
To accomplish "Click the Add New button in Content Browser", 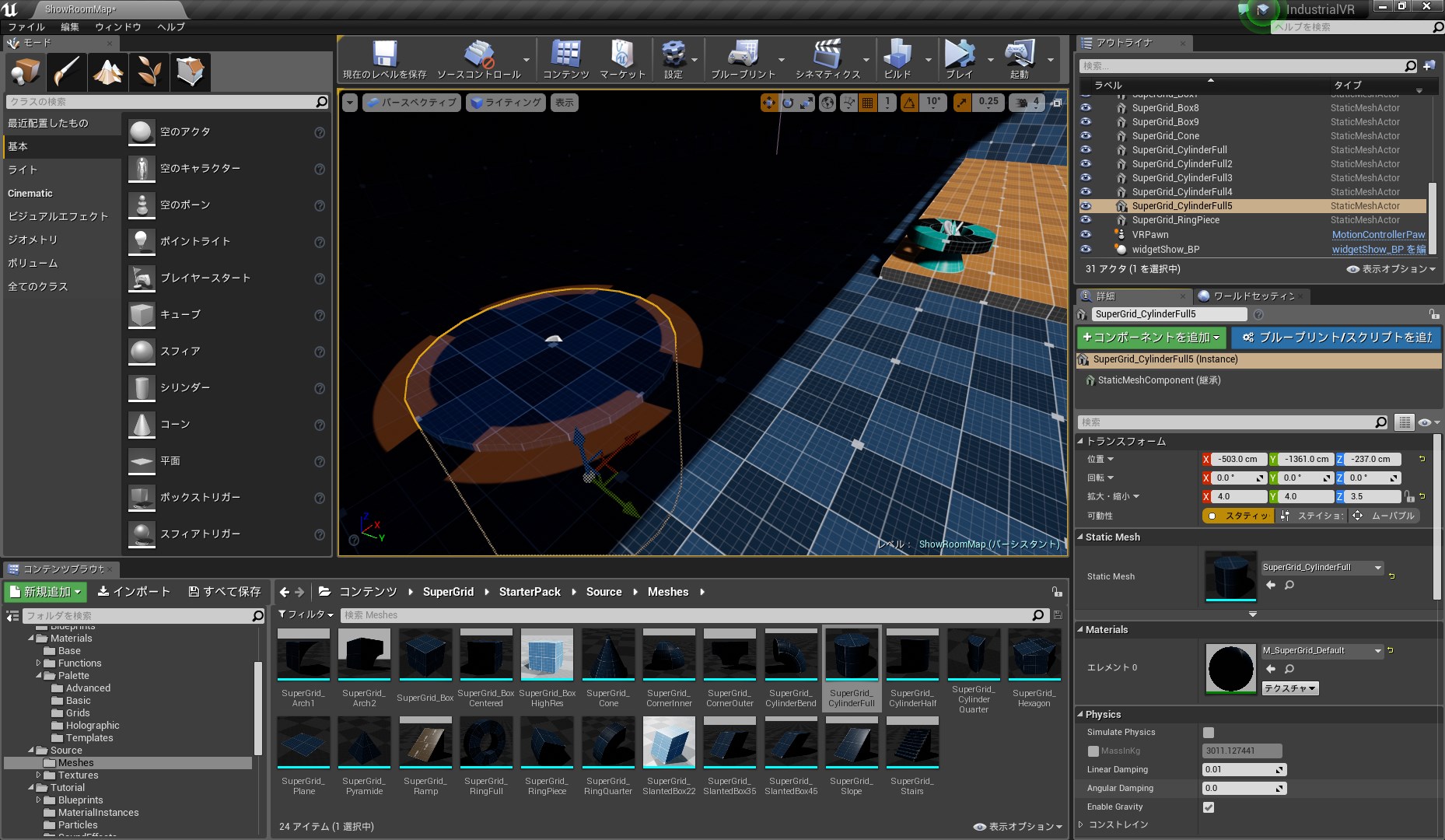I will (46, 592).
